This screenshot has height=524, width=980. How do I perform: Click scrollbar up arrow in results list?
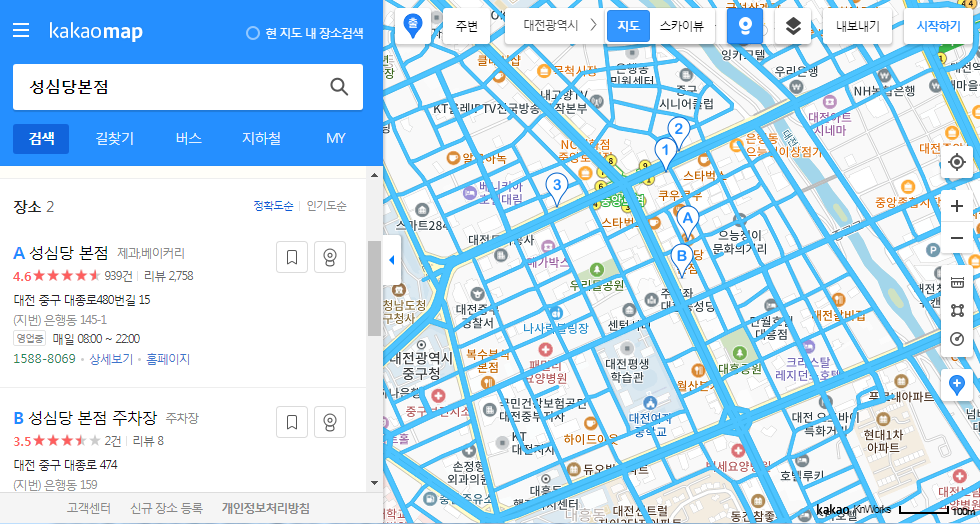coord(374,176)
